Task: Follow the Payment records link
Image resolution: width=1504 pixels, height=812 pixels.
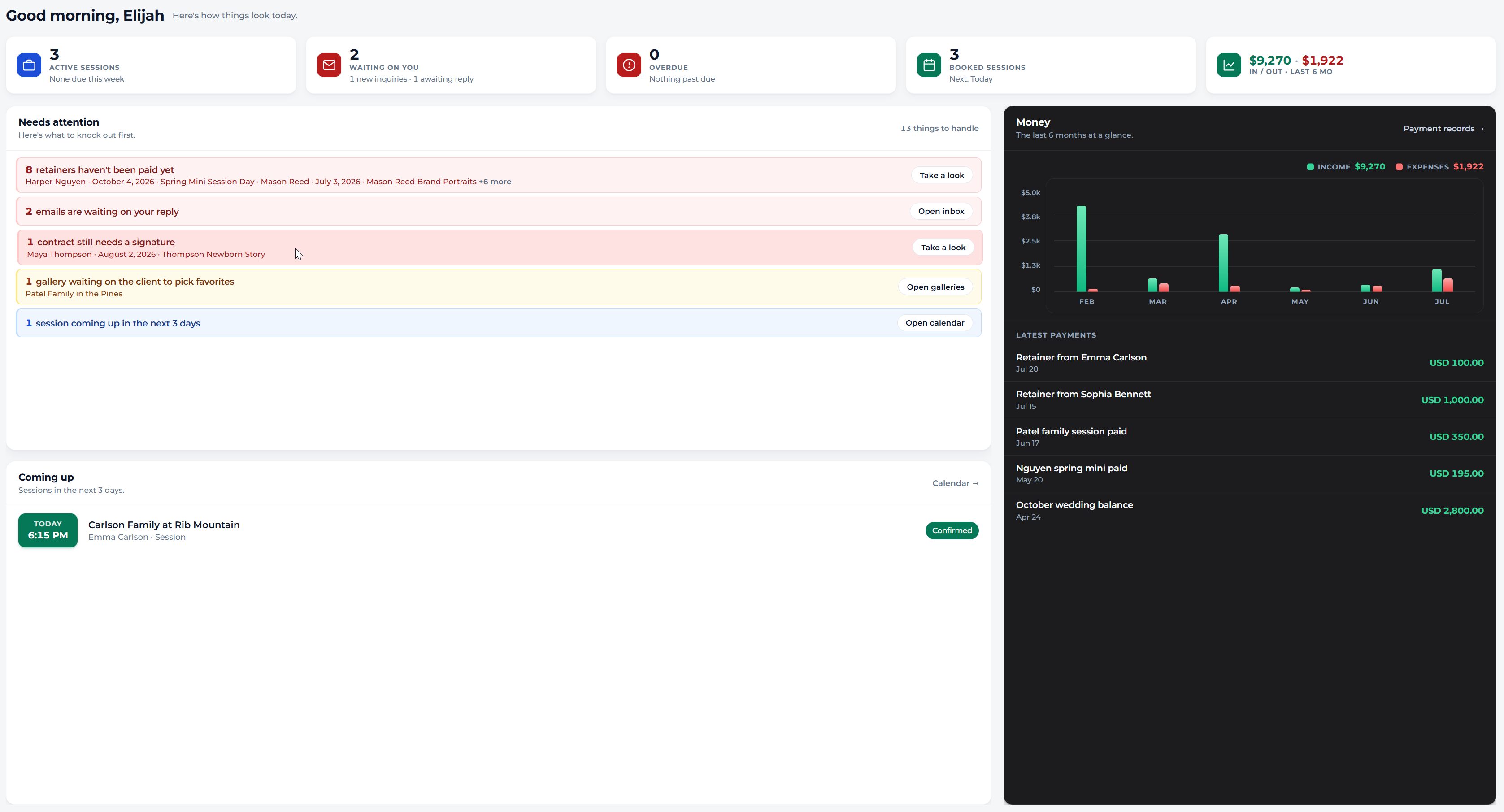Action: pyautogui.click(x=1443, y=128)
